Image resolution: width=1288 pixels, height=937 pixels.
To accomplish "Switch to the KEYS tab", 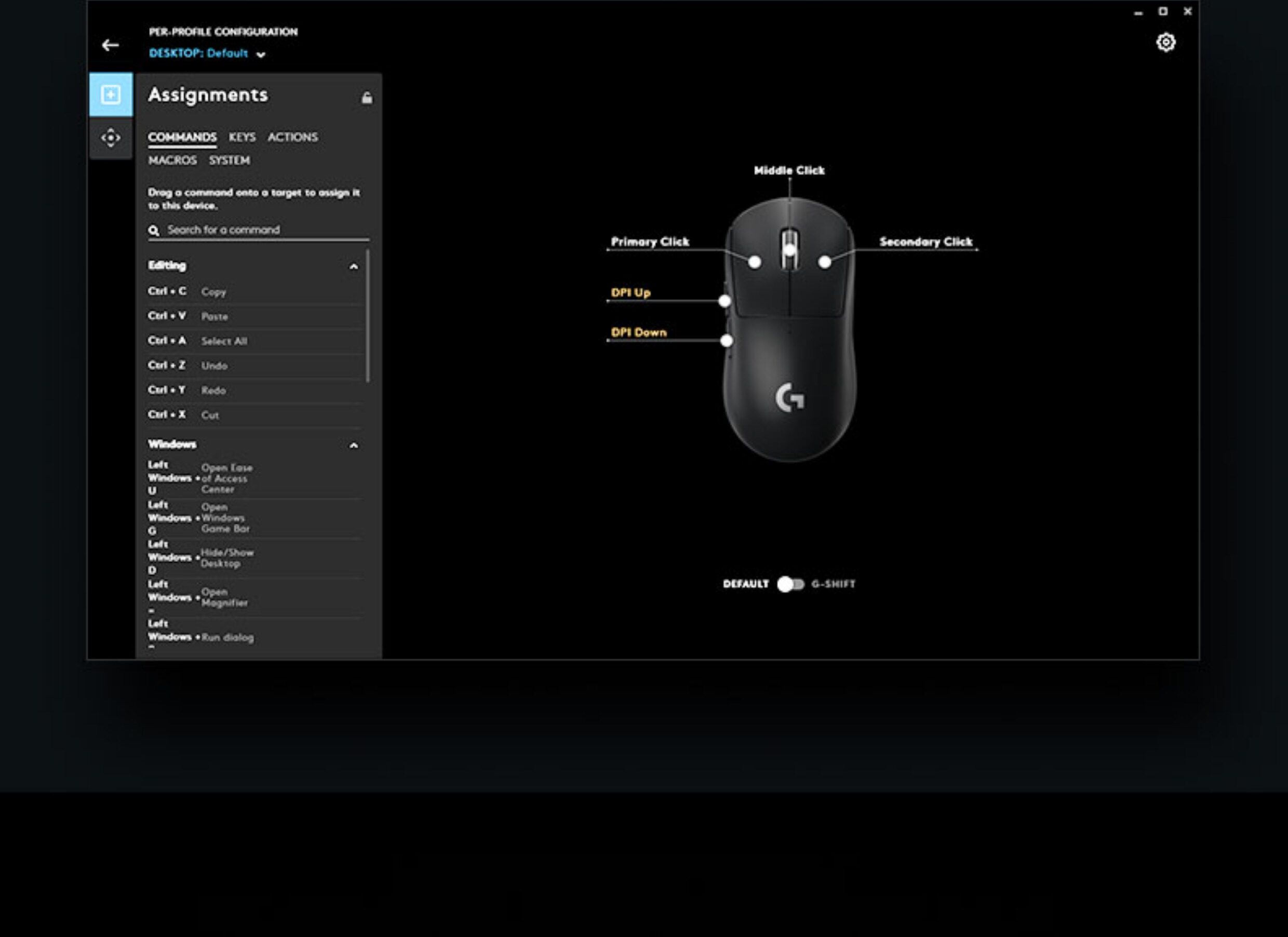I will [x=242, y=138].
